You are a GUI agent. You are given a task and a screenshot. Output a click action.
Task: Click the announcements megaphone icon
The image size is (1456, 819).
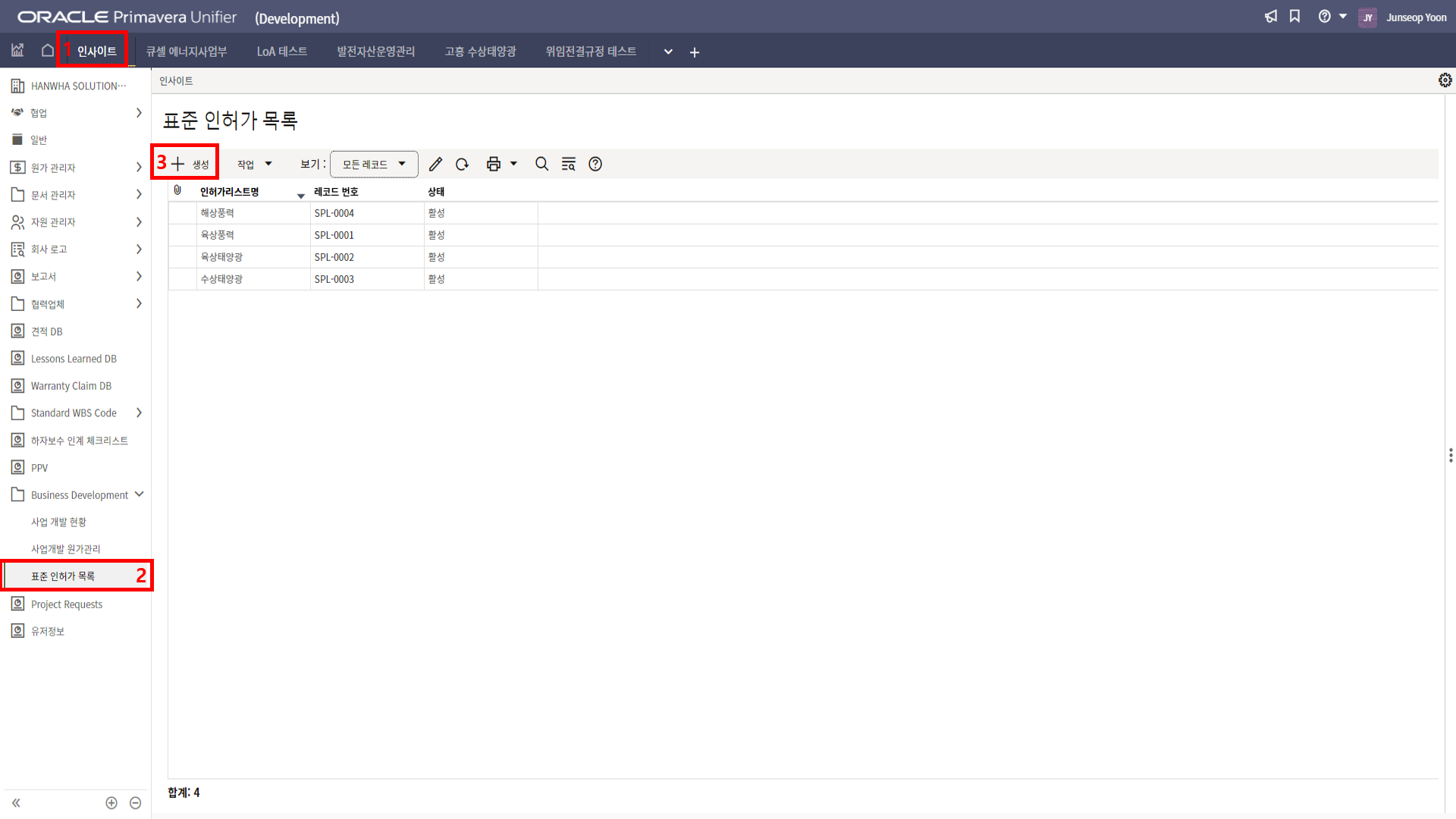coord(1271,17)
